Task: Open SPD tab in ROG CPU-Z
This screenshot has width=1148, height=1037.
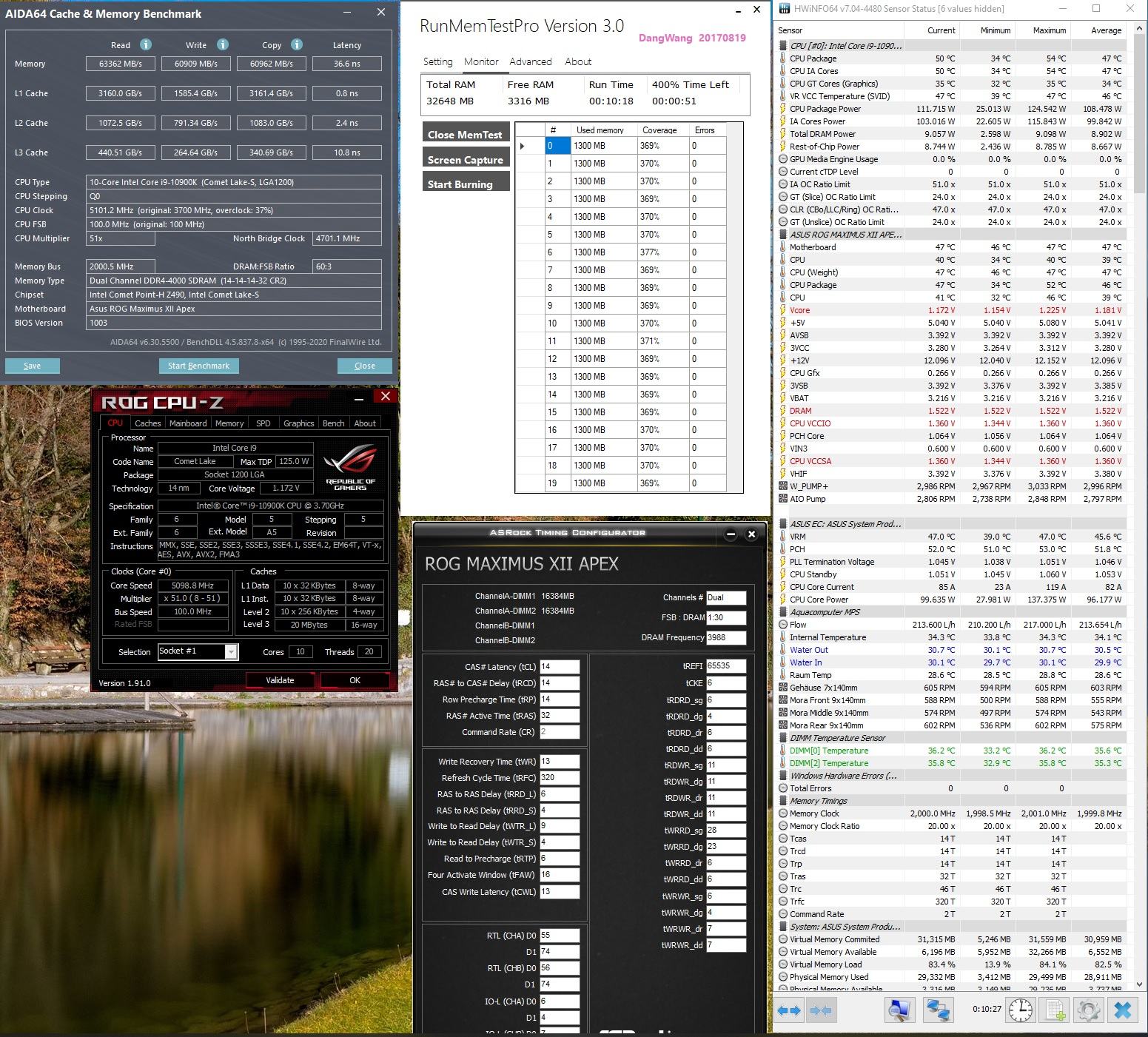Action: point(263,423)
